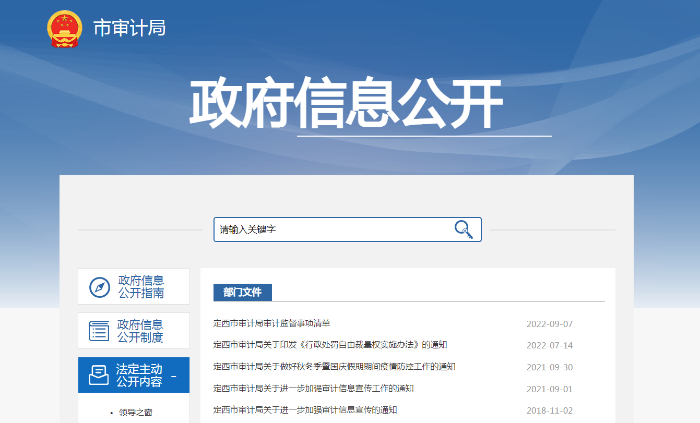Select the 法定主动公开内容 menu item
Screen dimensions: 700x423
point(139,375)
